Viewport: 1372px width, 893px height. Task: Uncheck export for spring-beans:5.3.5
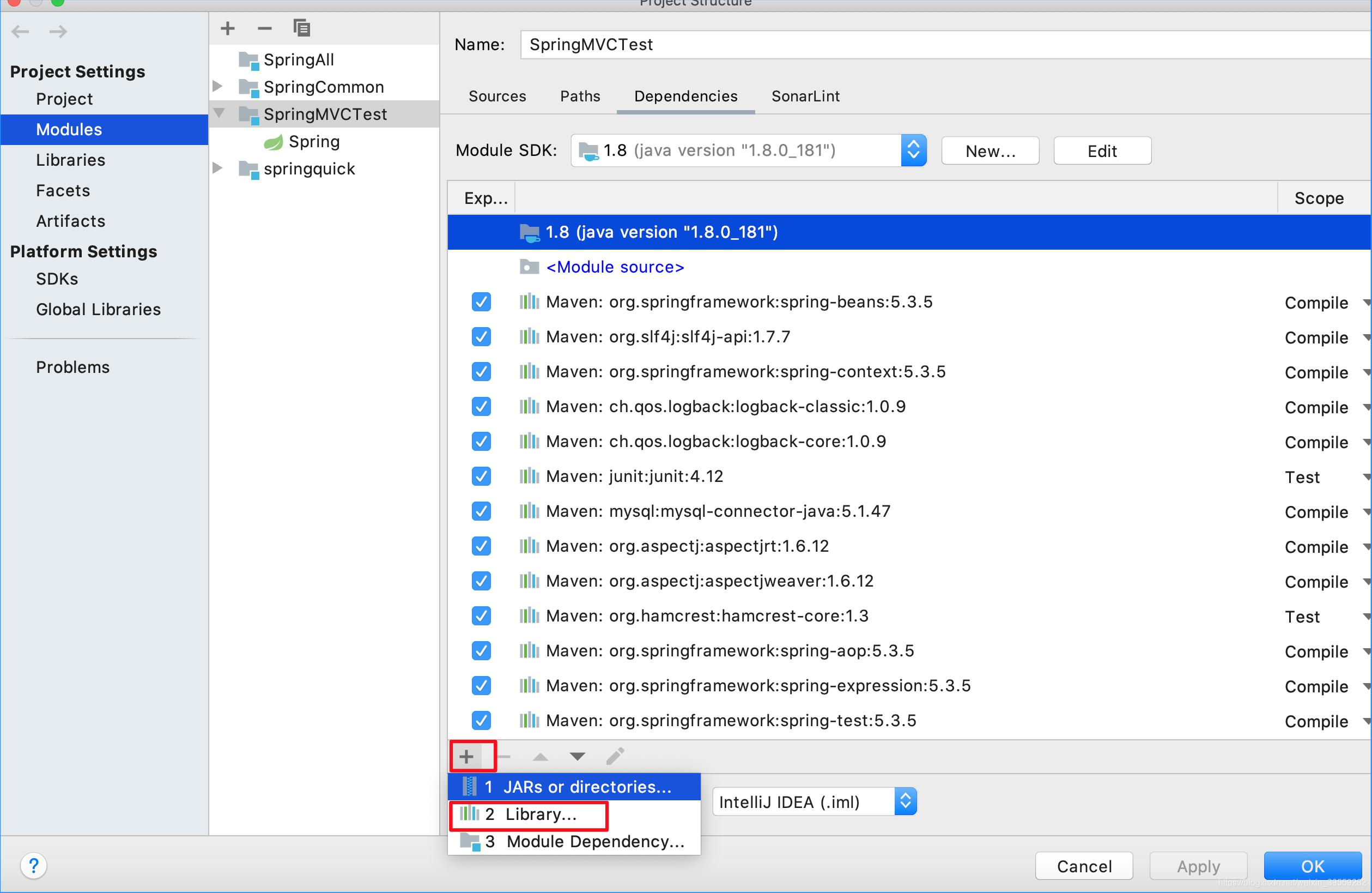coord(481,301)
